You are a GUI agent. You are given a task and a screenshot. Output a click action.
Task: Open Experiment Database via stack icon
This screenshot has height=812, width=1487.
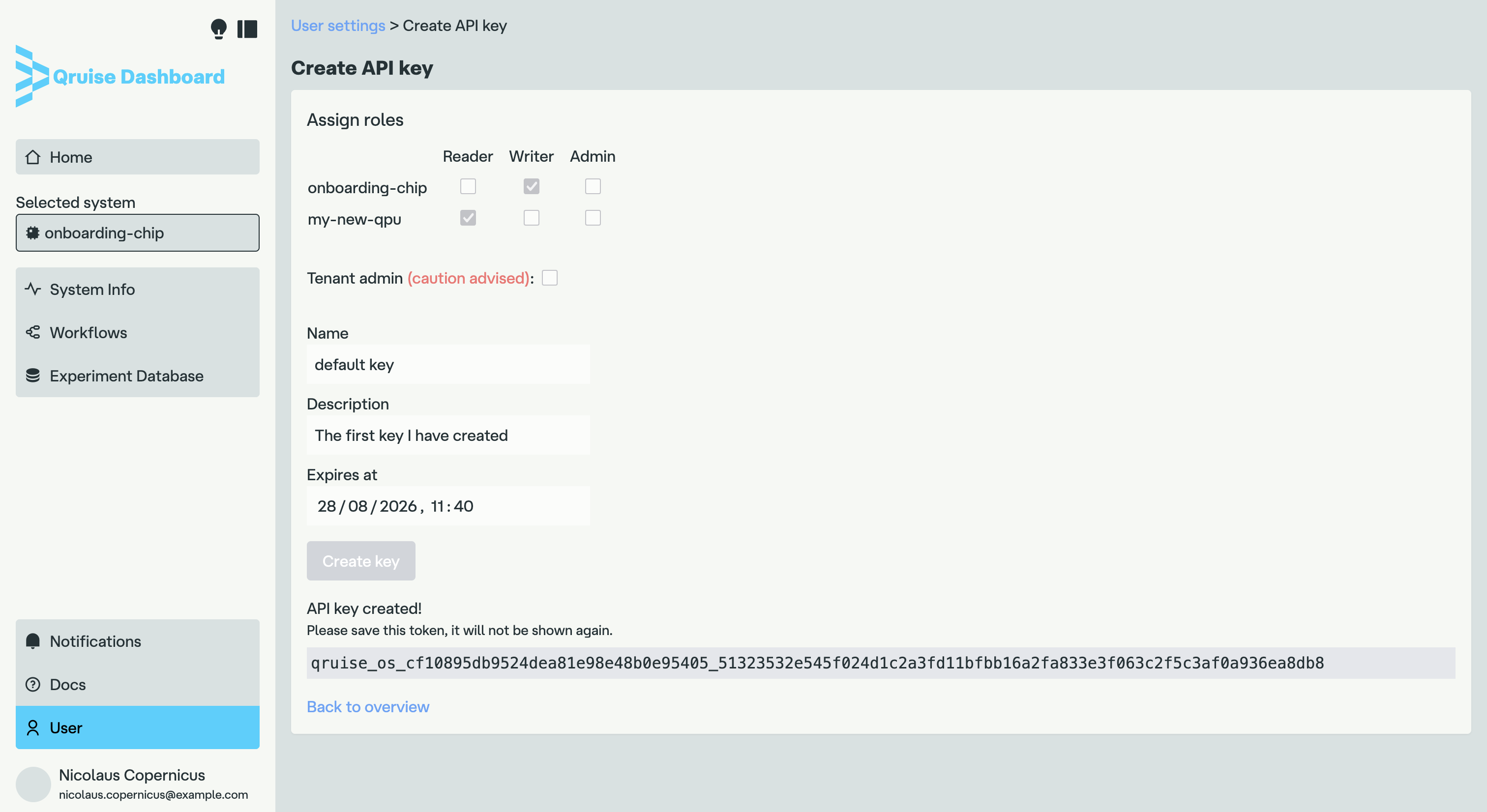click(33, 375)
